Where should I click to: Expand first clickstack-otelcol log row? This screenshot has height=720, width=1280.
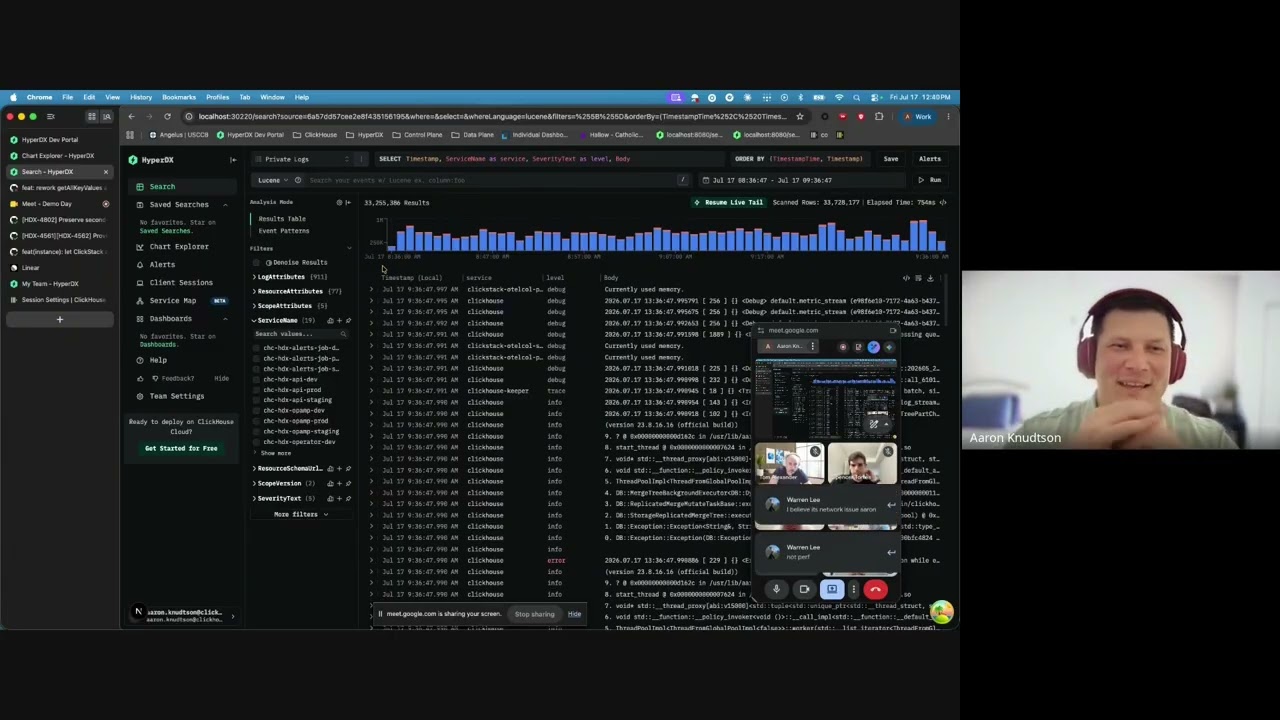pos(371,289)
